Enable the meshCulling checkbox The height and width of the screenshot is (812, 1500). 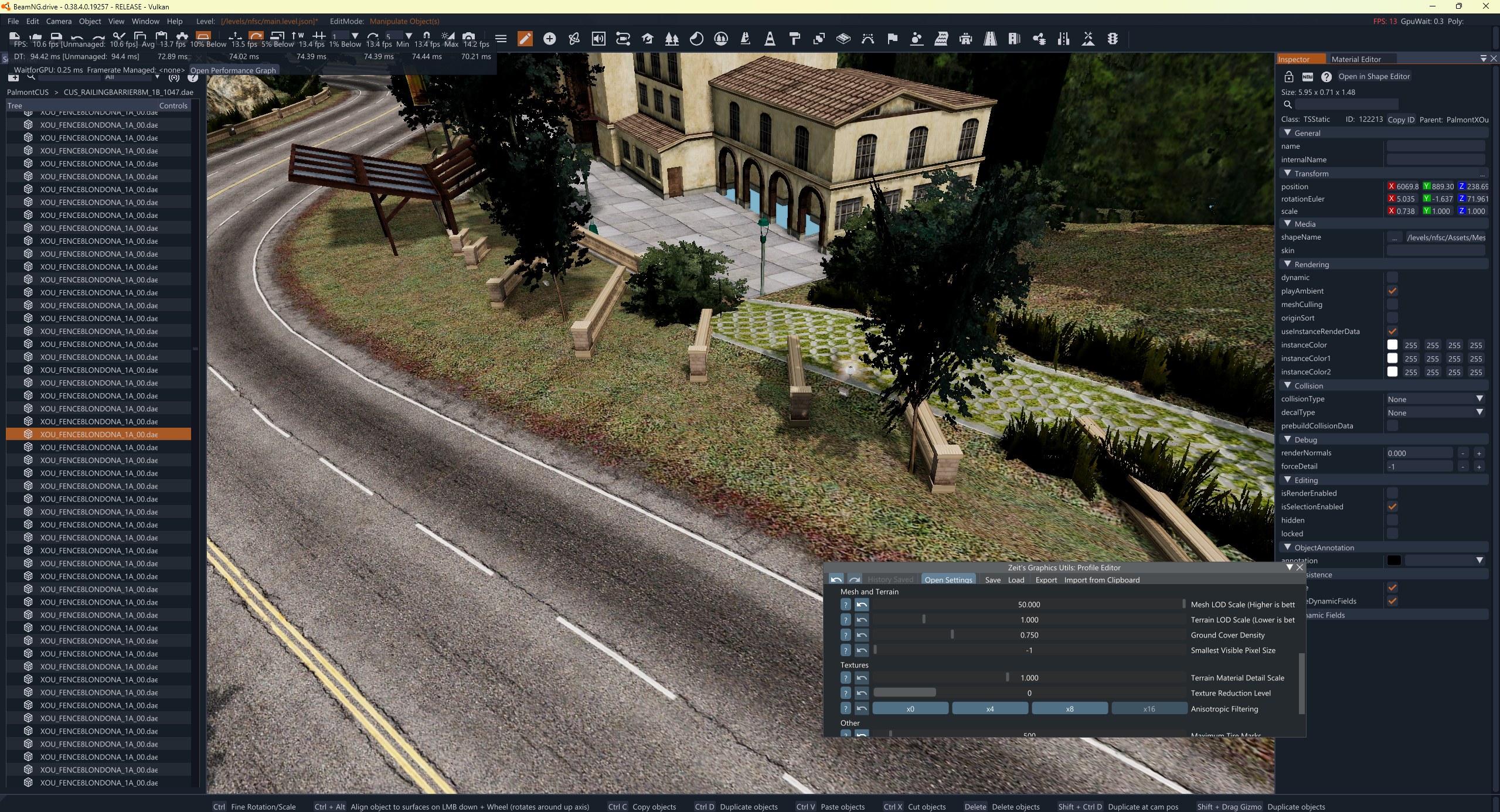point(1392,305)
